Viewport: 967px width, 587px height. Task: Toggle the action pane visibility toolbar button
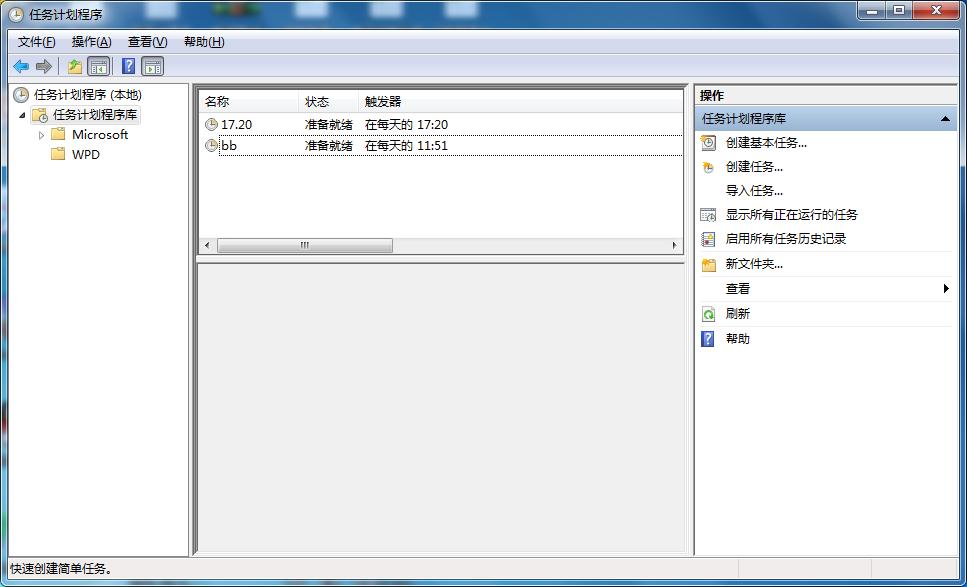152,66
